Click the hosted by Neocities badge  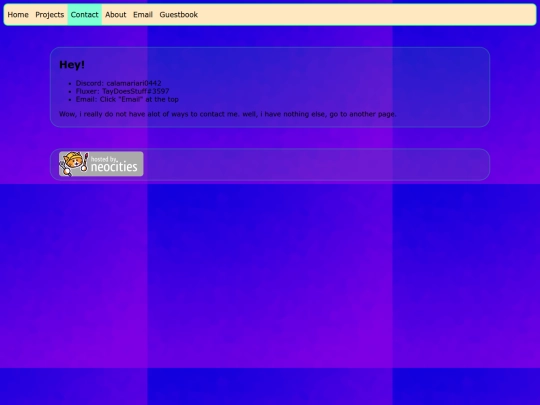coord(101,164)
